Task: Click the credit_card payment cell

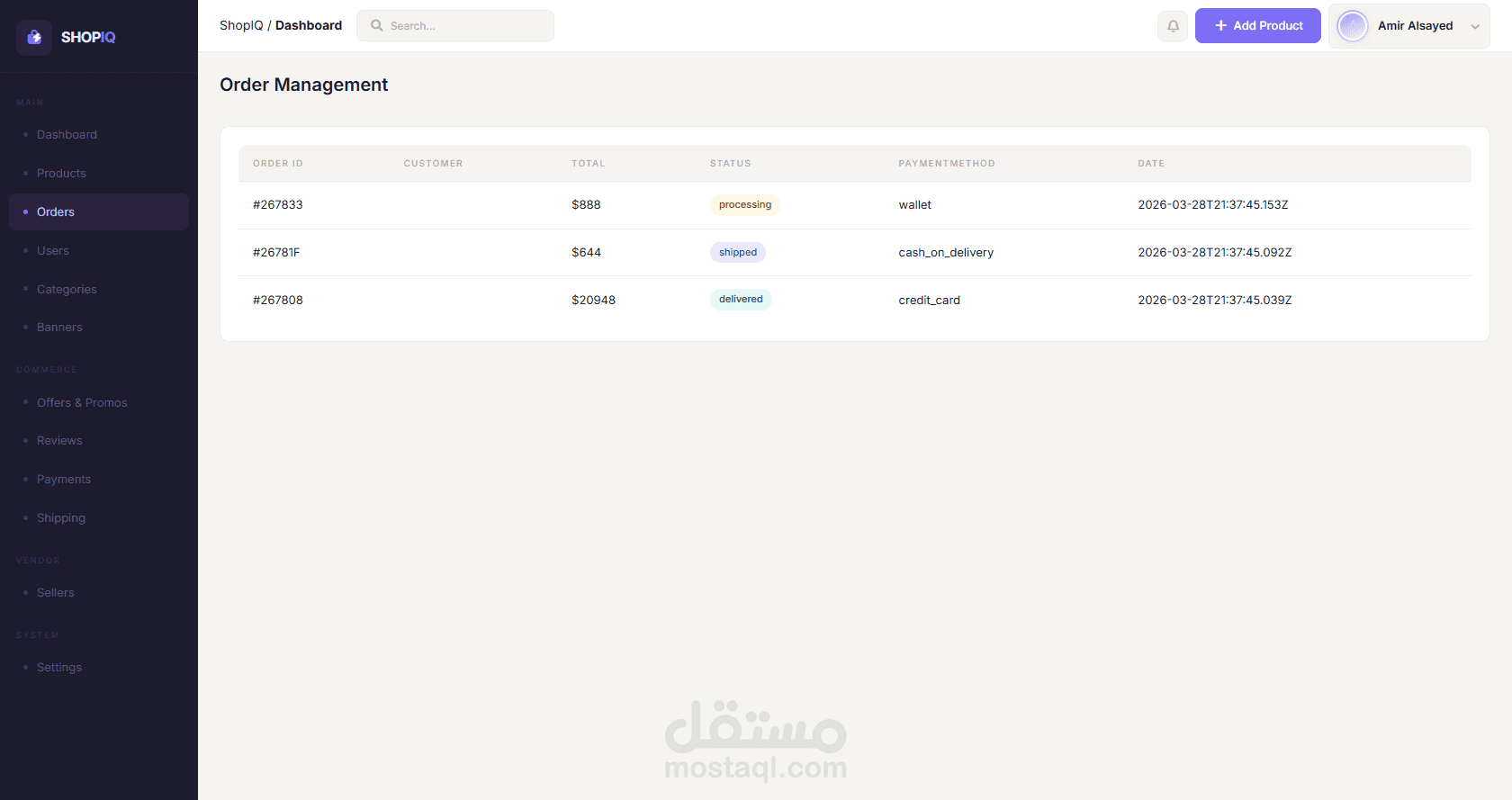Action: coord(930,301)
